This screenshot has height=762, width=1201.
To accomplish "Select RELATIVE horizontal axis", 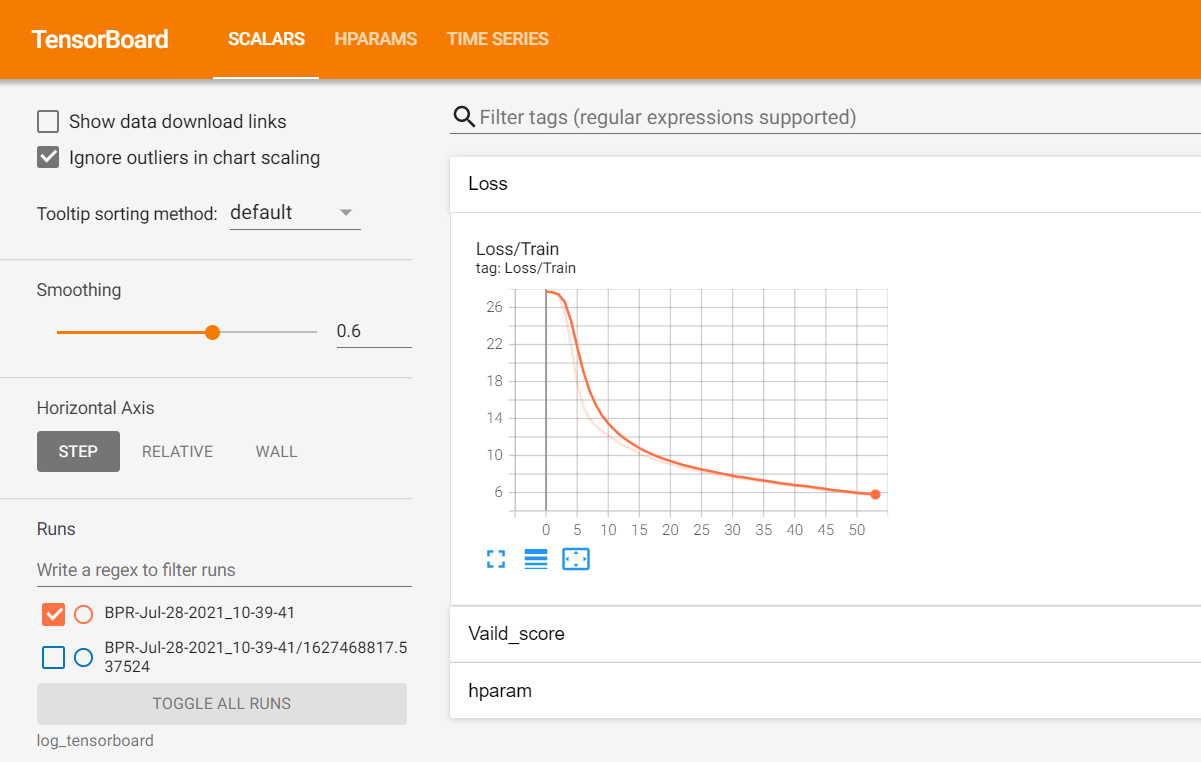I will coord(177,452).
